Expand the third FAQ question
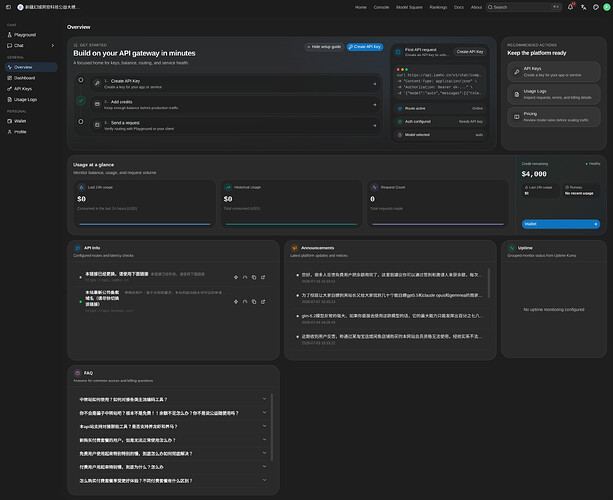Image resolution: width=613 pixels, height=500 pixels. tap(172, 426)
